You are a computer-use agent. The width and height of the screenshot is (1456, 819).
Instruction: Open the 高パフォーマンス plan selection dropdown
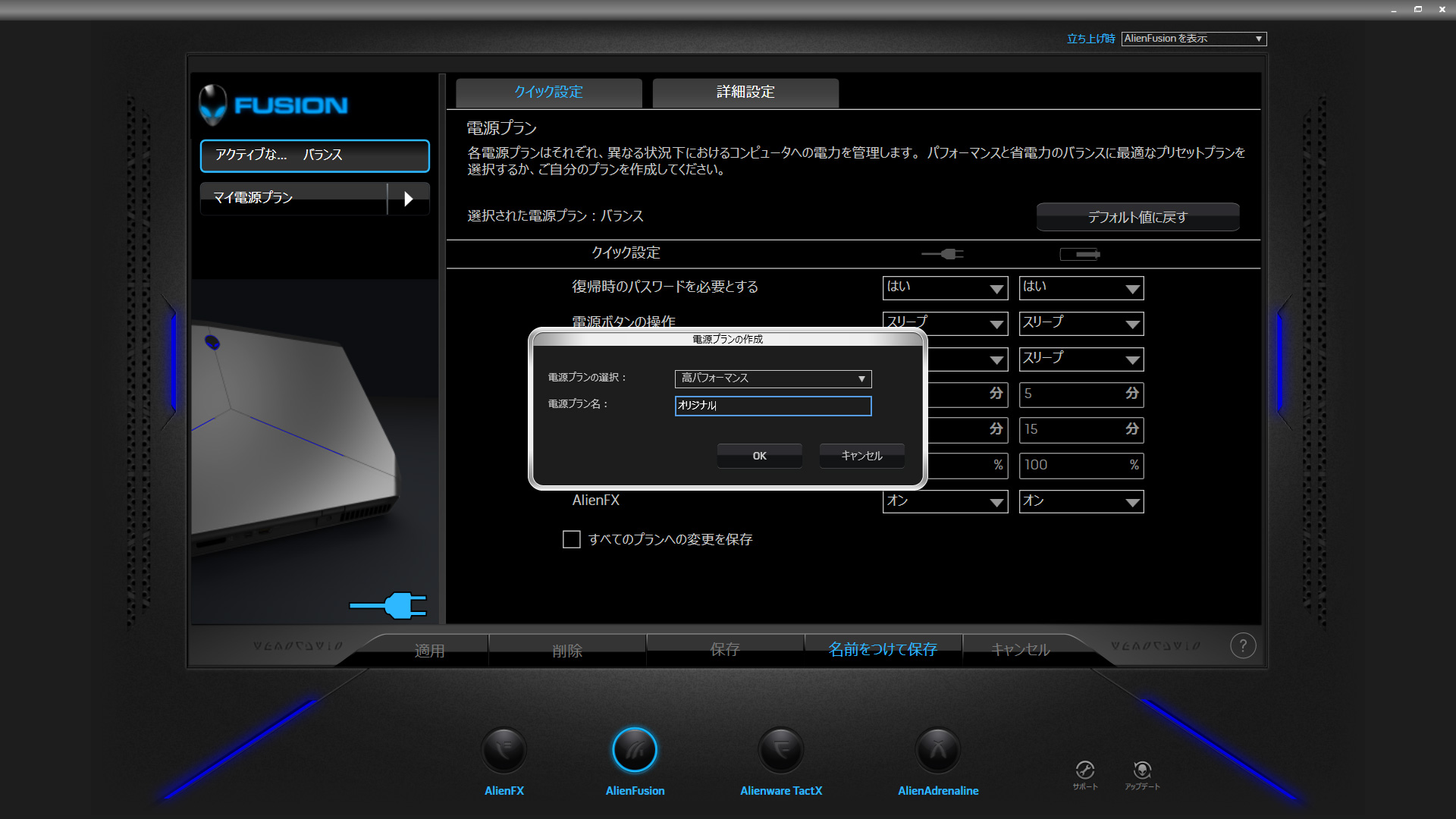point(773,378)
